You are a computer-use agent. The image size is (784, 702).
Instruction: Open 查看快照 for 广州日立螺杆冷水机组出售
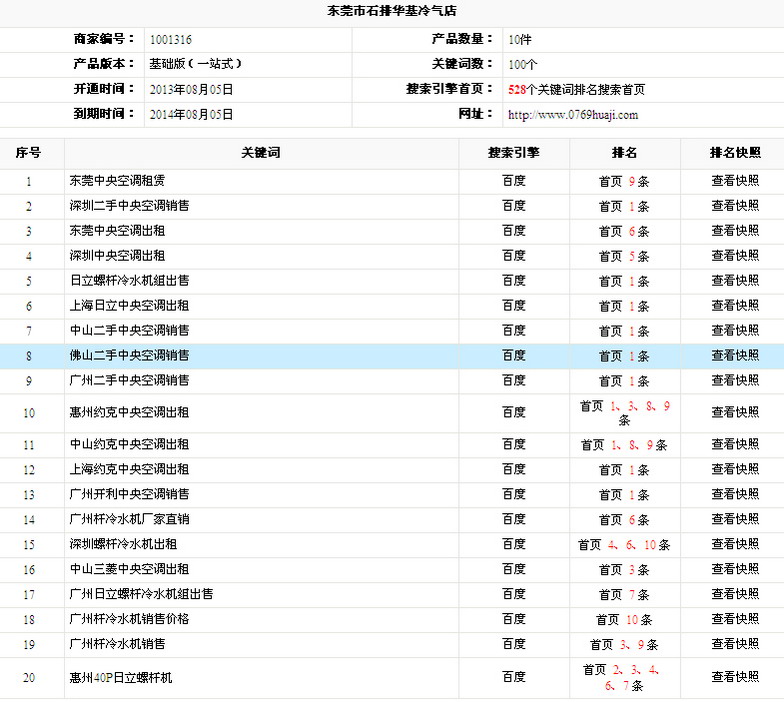735,594
